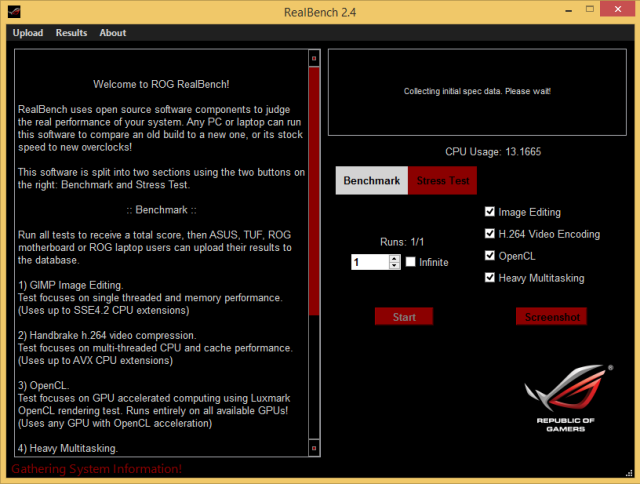Click the window resize grip icon
Image resolution: width=640 pixels, height=484 pixels.
[629, 473]
